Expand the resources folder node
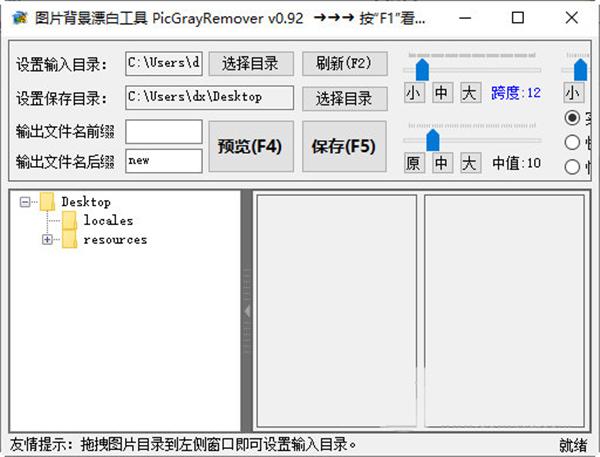 click(47, 240)
